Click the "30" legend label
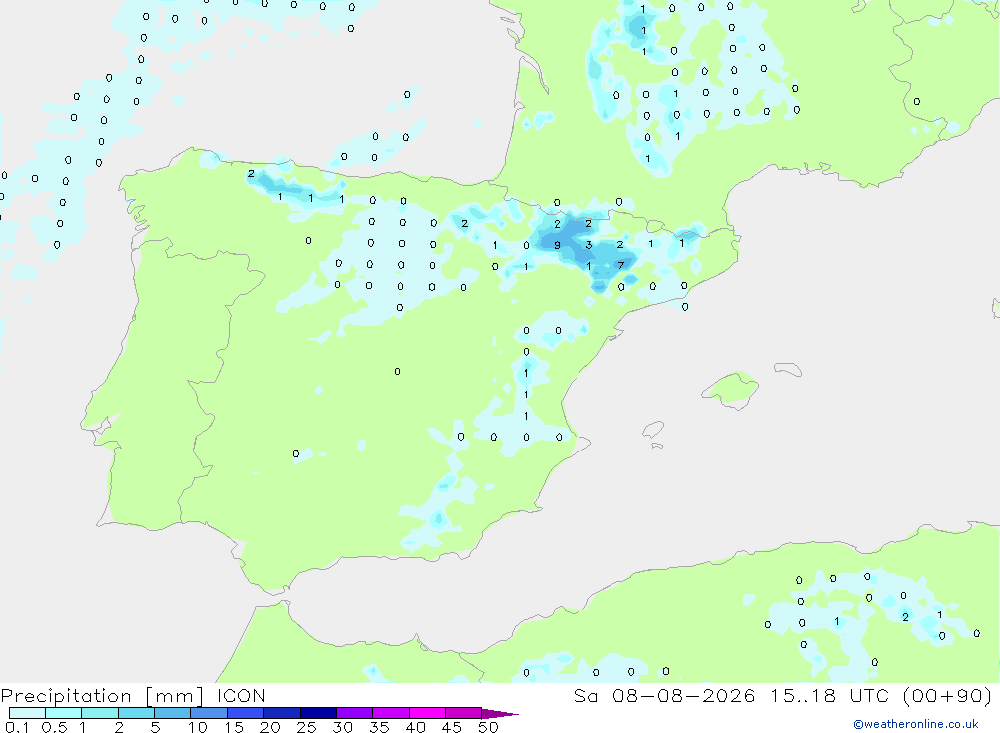 point(343,727)
